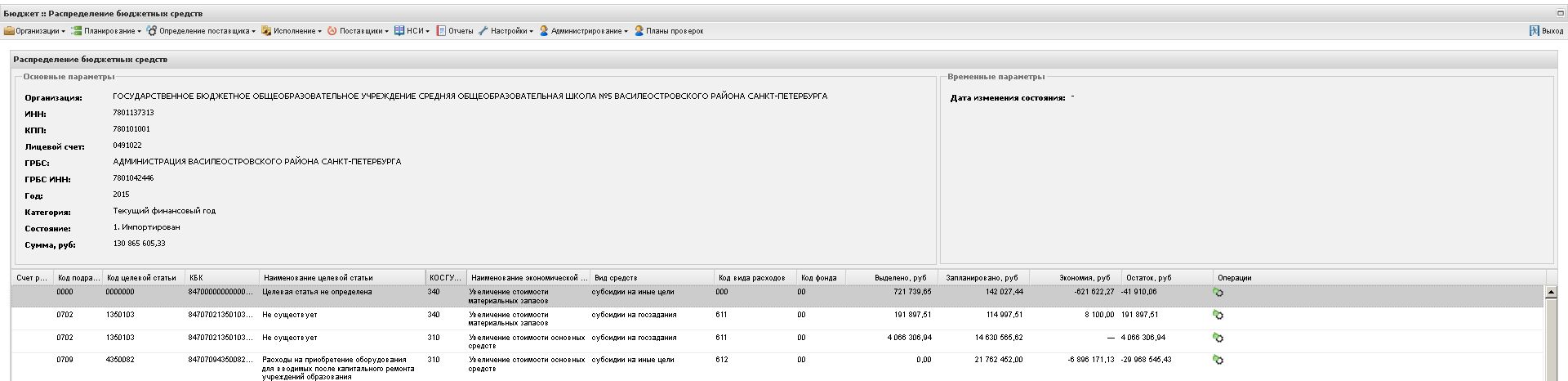Select ГРБС ИНН value '7801042446'
The height and width of the screenshot is (381, 1568).
click(x=133, y=178)
